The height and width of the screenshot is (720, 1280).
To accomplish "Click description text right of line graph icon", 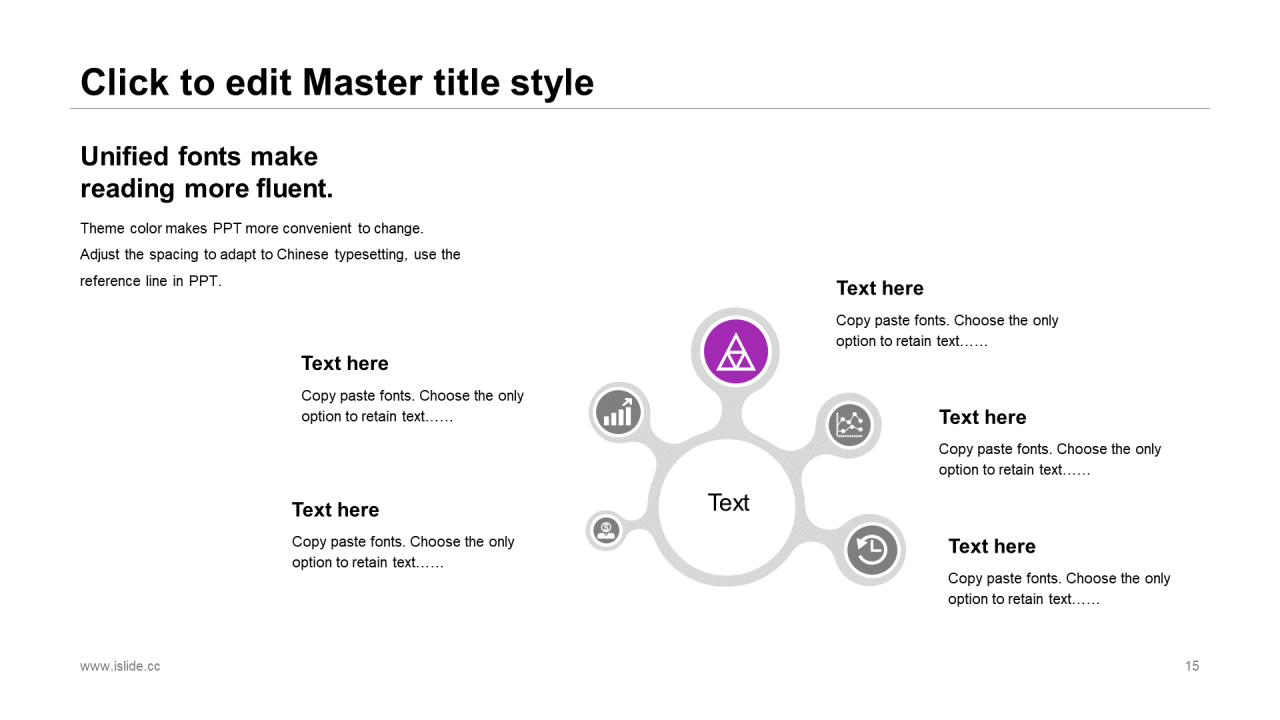I will pos(1049,460).
